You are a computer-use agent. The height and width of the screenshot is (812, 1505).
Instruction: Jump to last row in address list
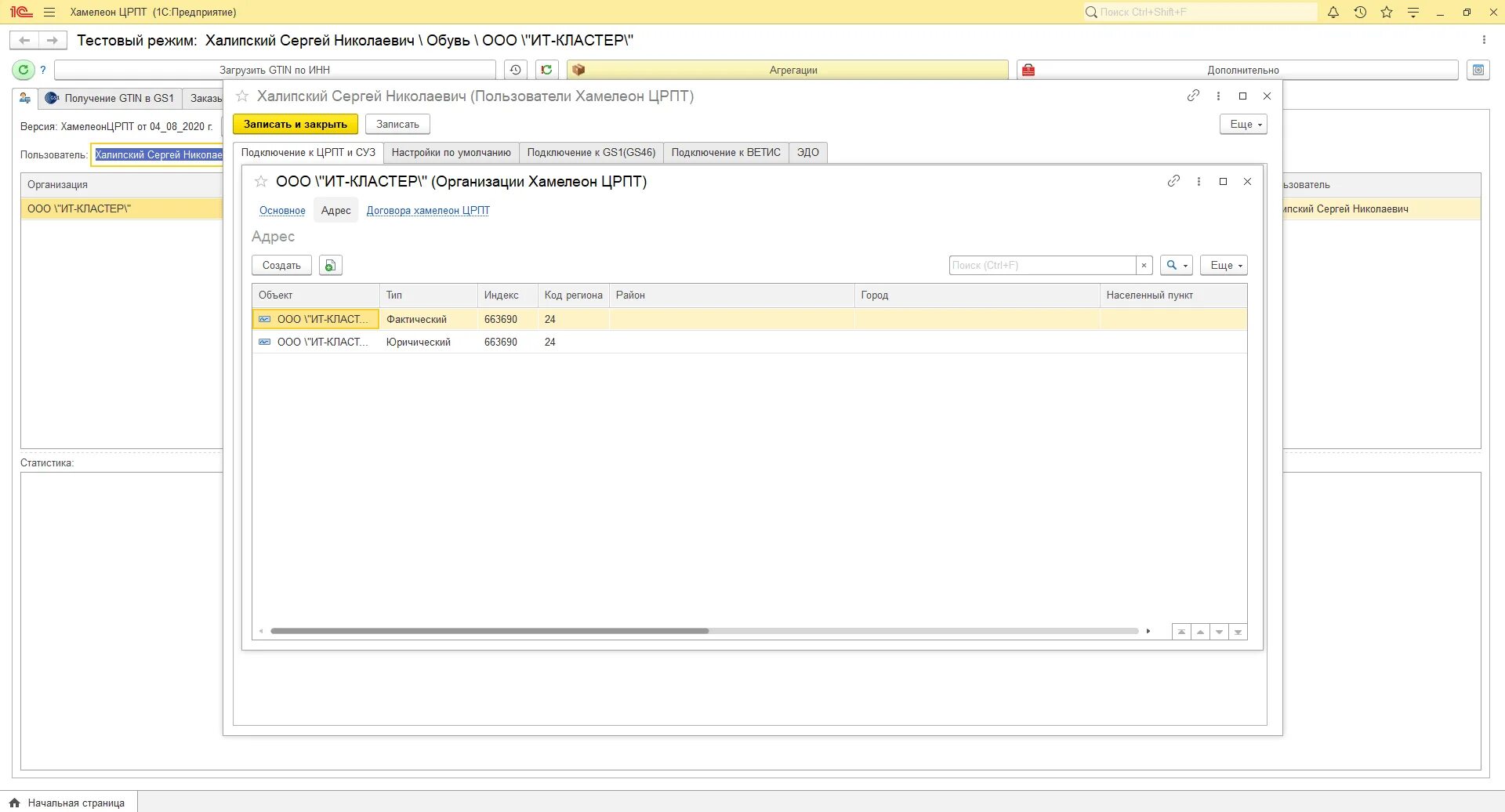(x=1238, y=632)
